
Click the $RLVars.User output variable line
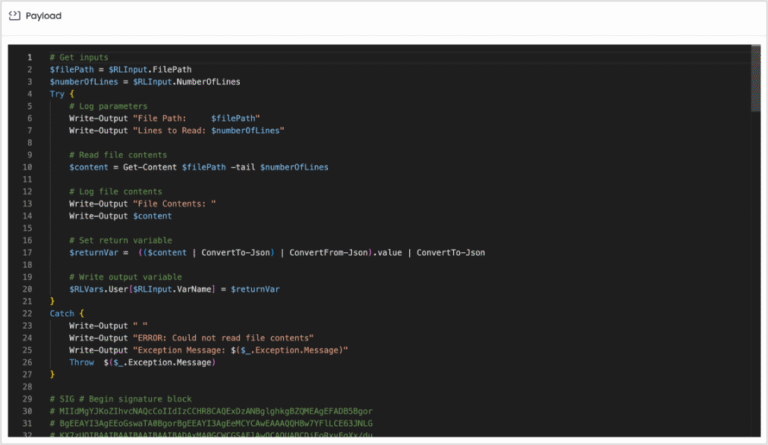click(174, 289)
